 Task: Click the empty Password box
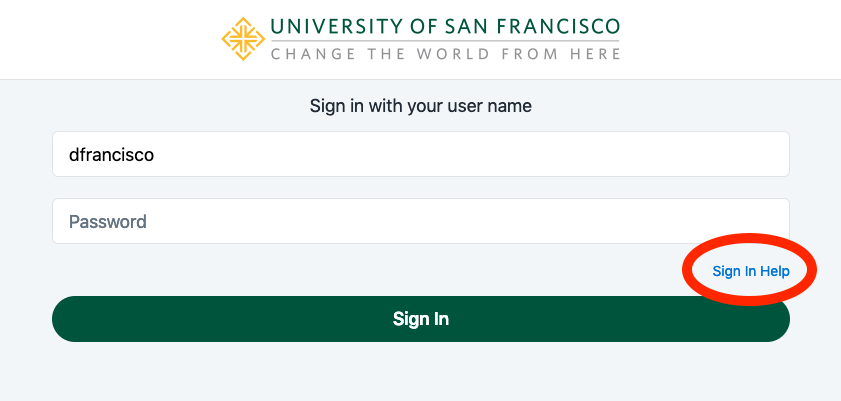420,221
